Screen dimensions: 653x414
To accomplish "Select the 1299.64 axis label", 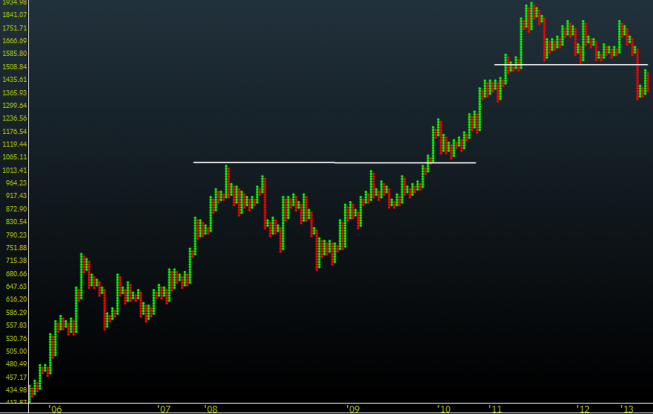I will (15, 105).
